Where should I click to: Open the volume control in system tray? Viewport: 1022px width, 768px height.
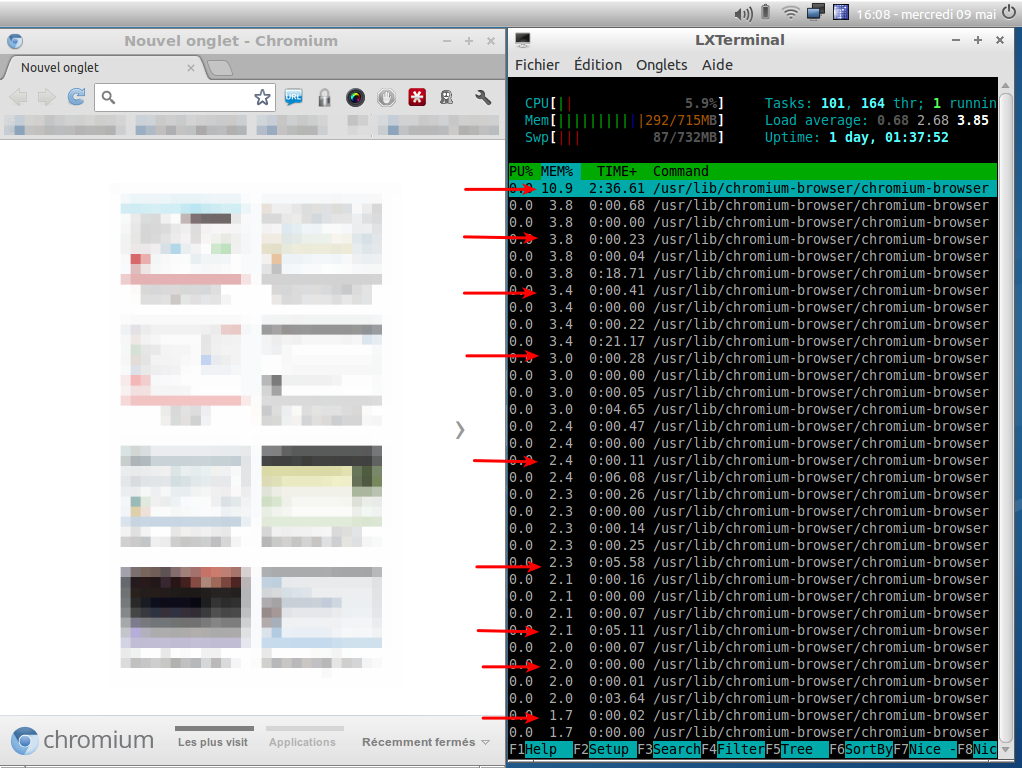tap(743, 13)
